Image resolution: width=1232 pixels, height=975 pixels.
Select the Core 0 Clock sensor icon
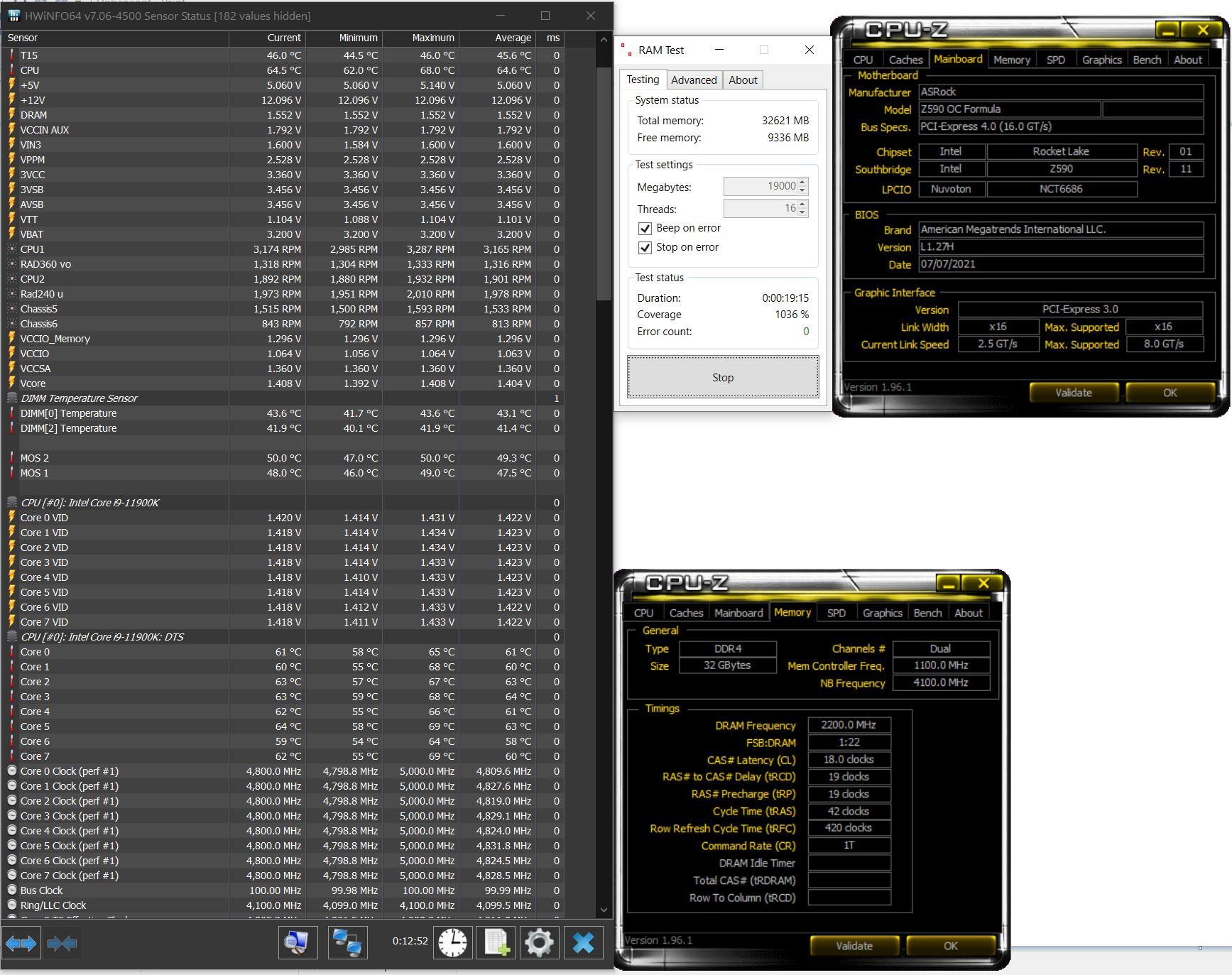[x=12, y=771]
